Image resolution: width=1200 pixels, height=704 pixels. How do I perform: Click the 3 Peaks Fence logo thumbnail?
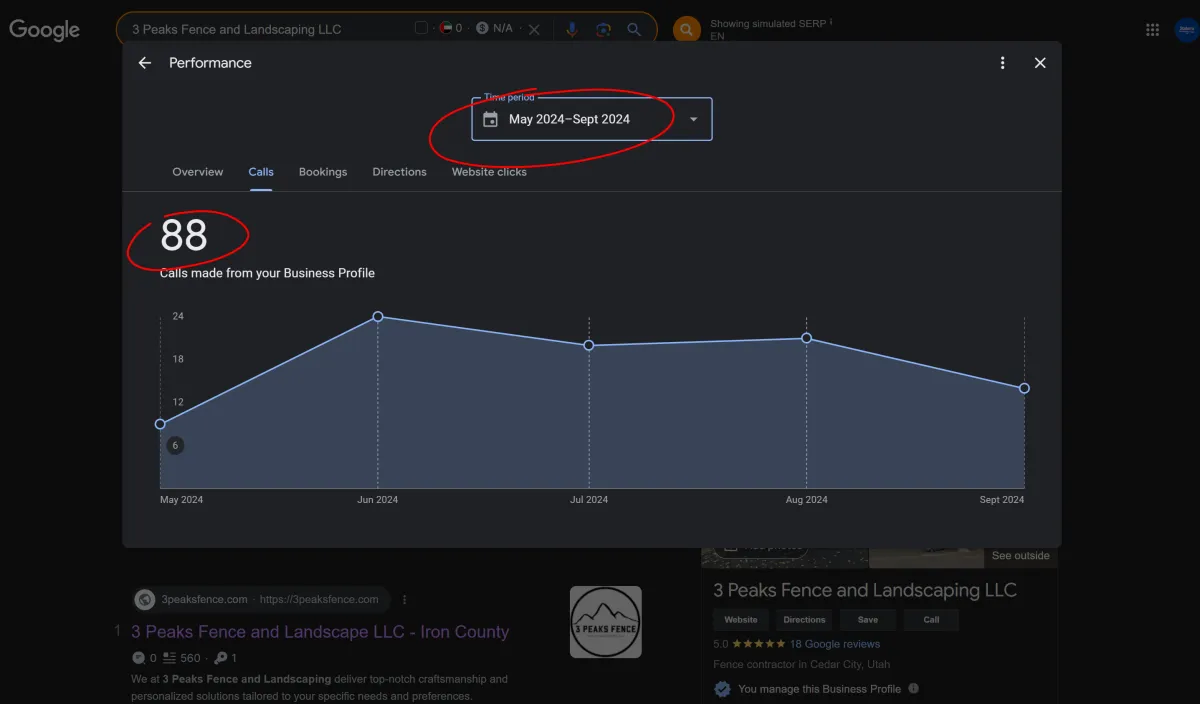(x=606, y=622)
